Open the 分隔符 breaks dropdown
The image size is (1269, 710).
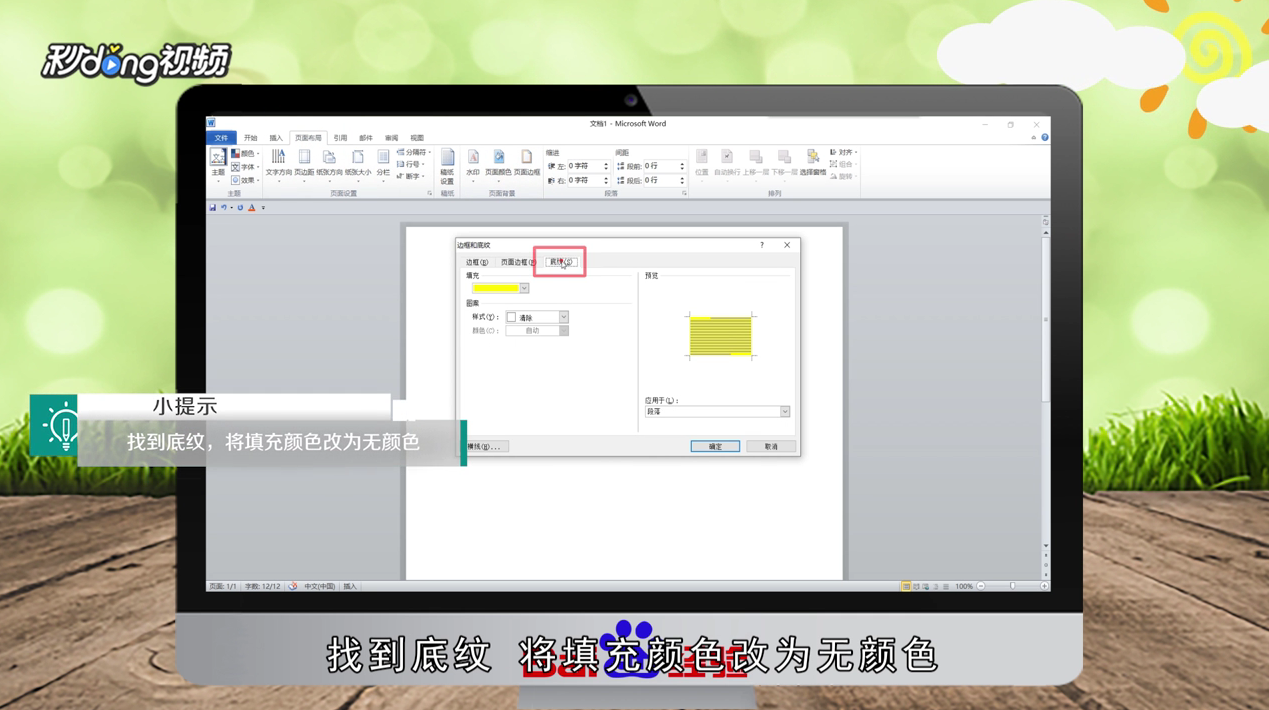414,153
